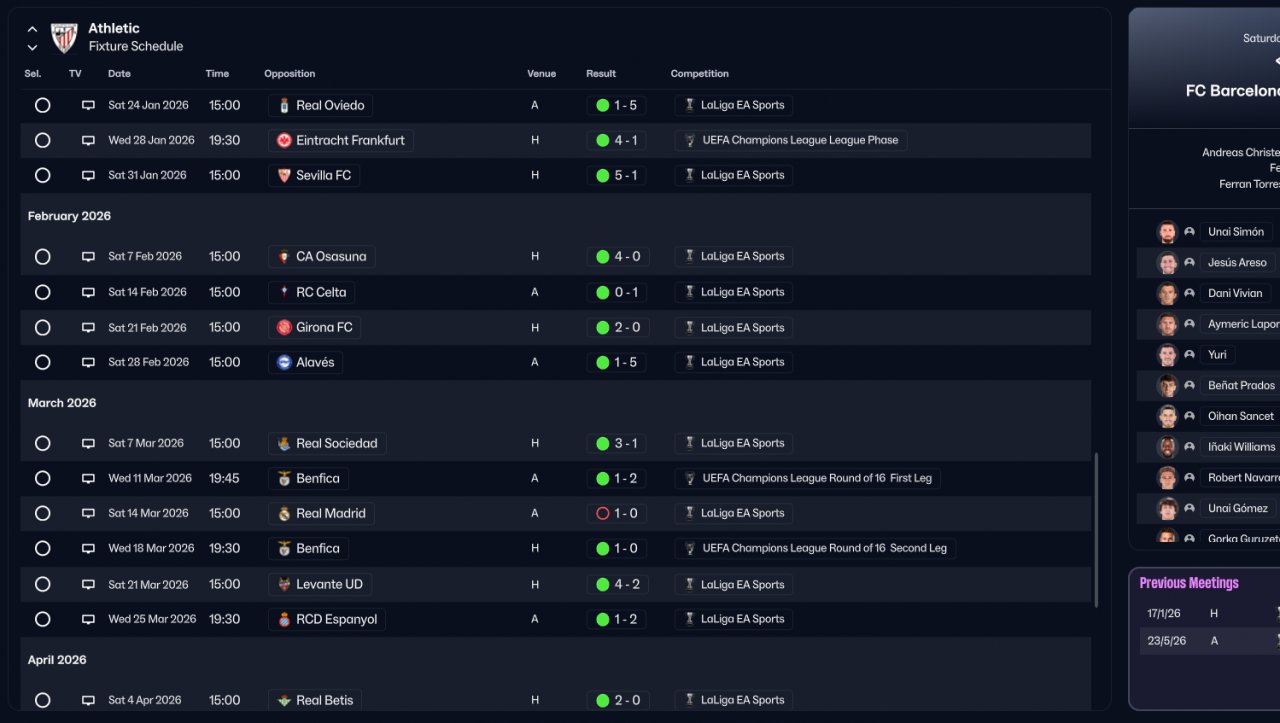
Task: Click Unai Simón's player portrait
Action: [1167, 232]
